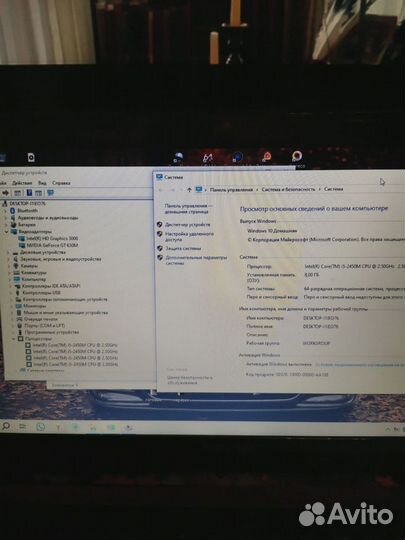Expand the Дисковые устройства category
Screen dimensions: 405x540
pos(9,252)
